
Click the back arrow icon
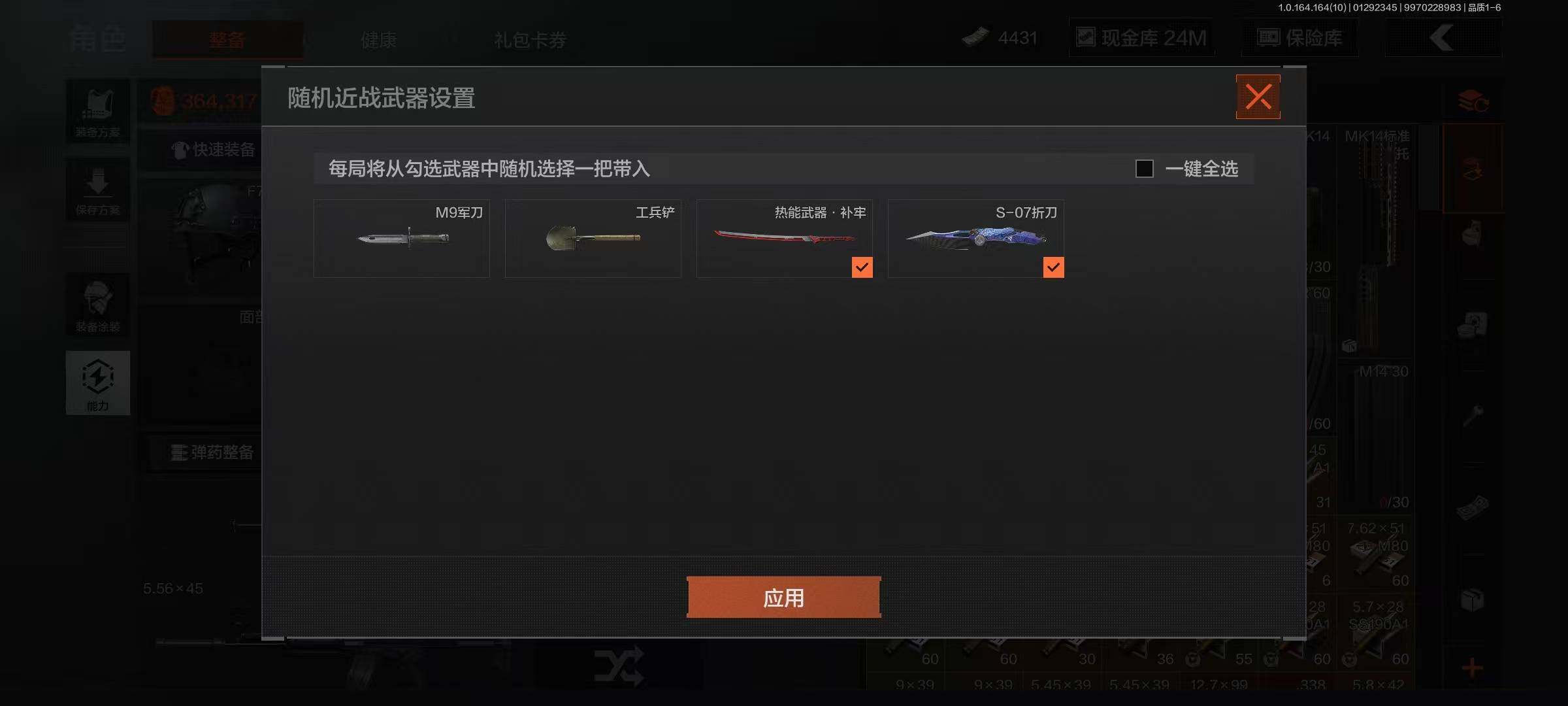[x=1443, y=38]
